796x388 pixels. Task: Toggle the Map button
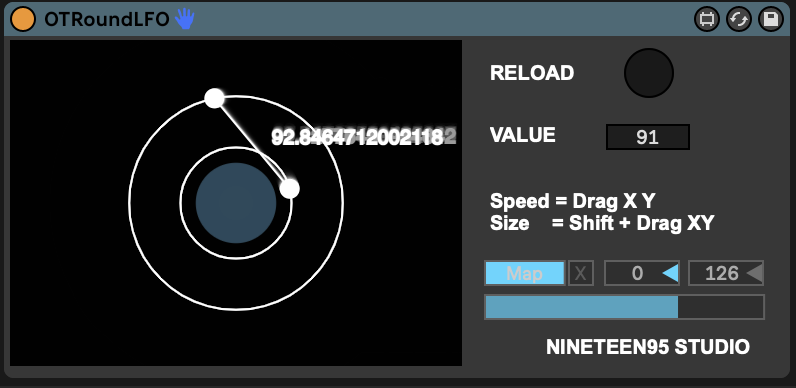coord(525,274)
